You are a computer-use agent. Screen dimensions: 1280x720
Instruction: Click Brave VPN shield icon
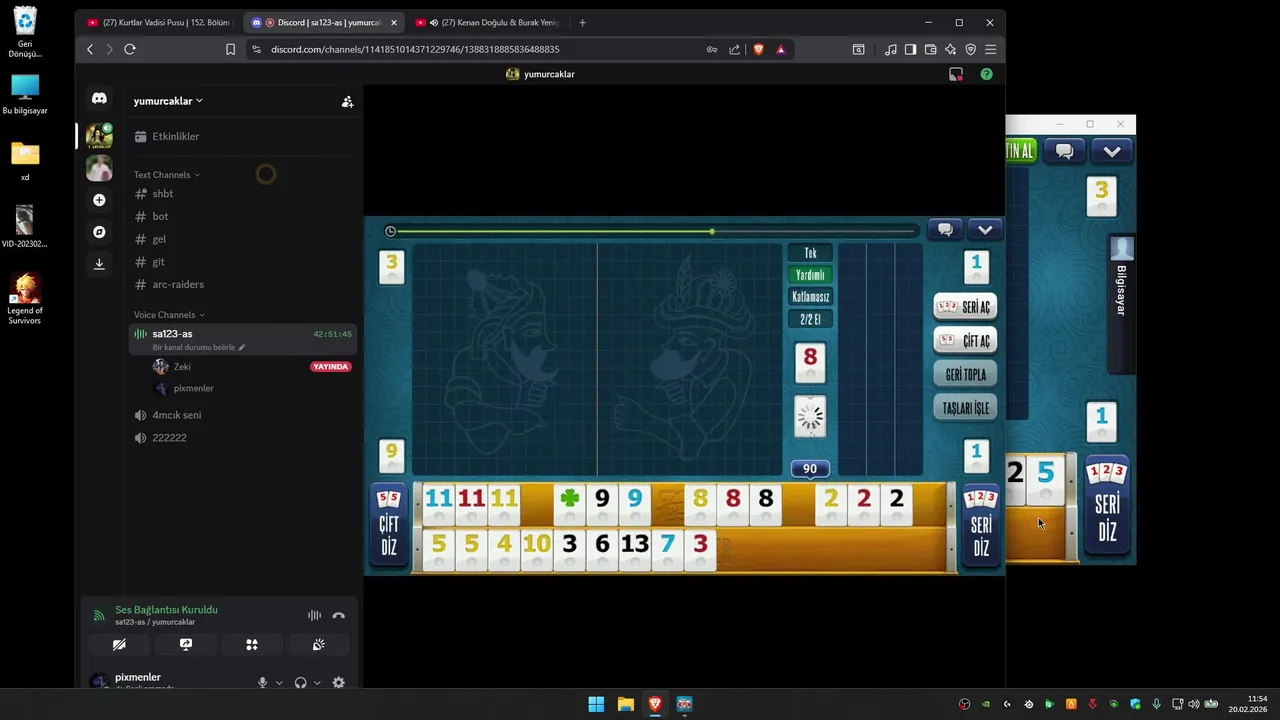(x=970, y=49)
